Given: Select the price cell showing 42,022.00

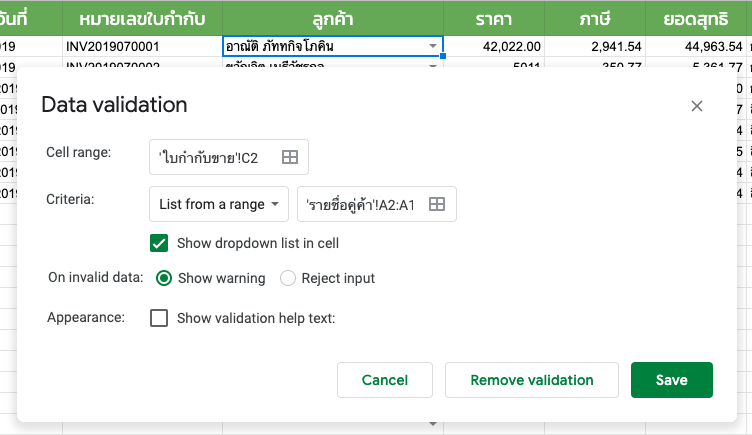Looking at the screenshot, I should (x=494, y=47).
